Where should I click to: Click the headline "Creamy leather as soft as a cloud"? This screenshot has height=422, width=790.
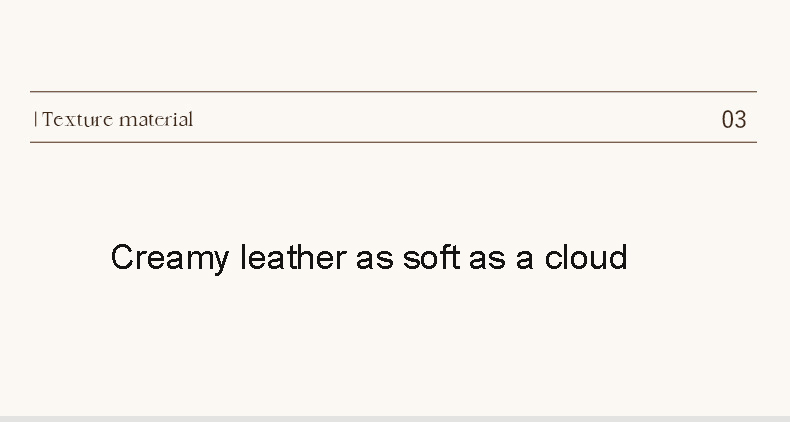369,258
